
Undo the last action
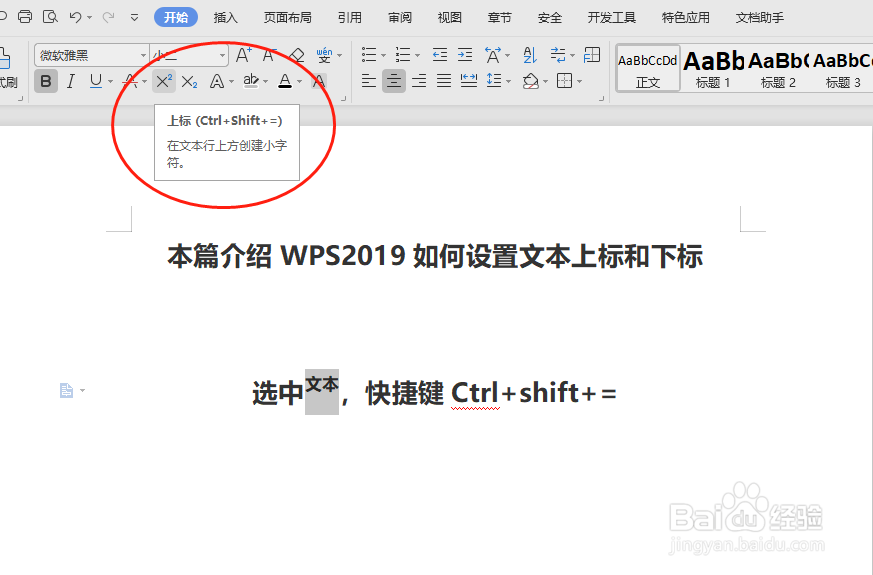click(75, 17)
